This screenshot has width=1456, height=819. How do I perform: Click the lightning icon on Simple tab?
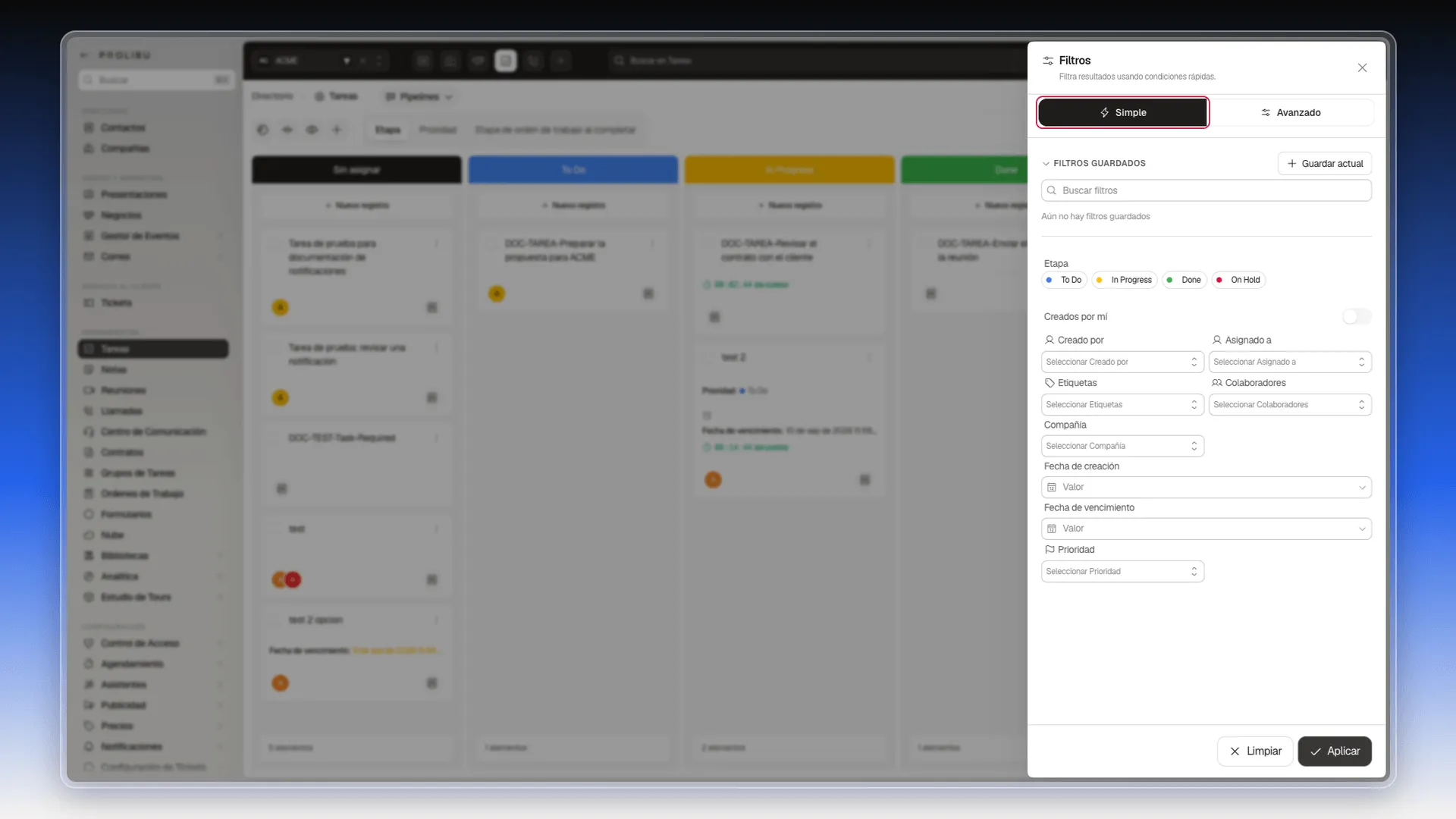[x=1105, y=112]
